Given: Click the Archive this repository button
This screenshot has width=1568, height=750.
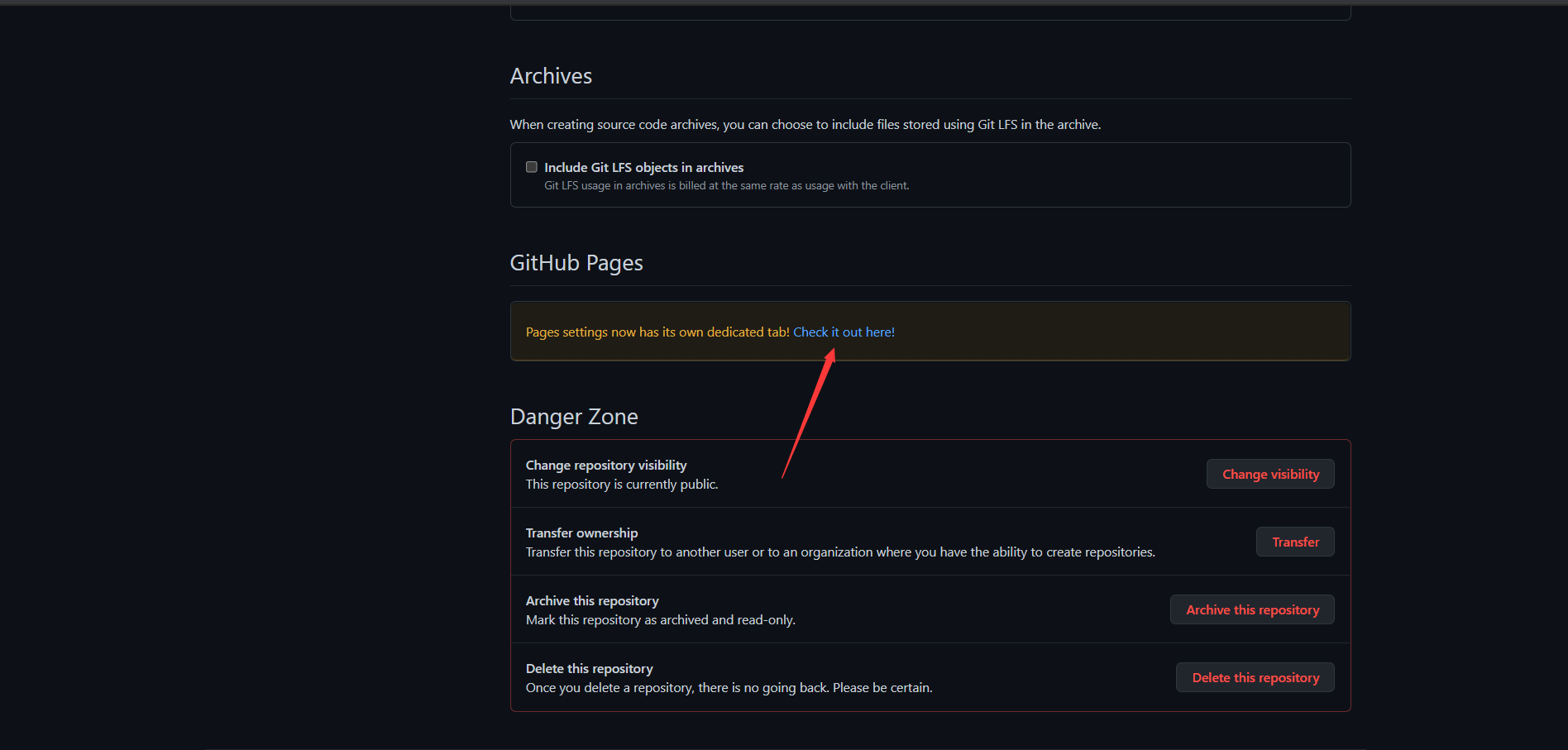Looking at the screenshot, I should point(1252,609).
